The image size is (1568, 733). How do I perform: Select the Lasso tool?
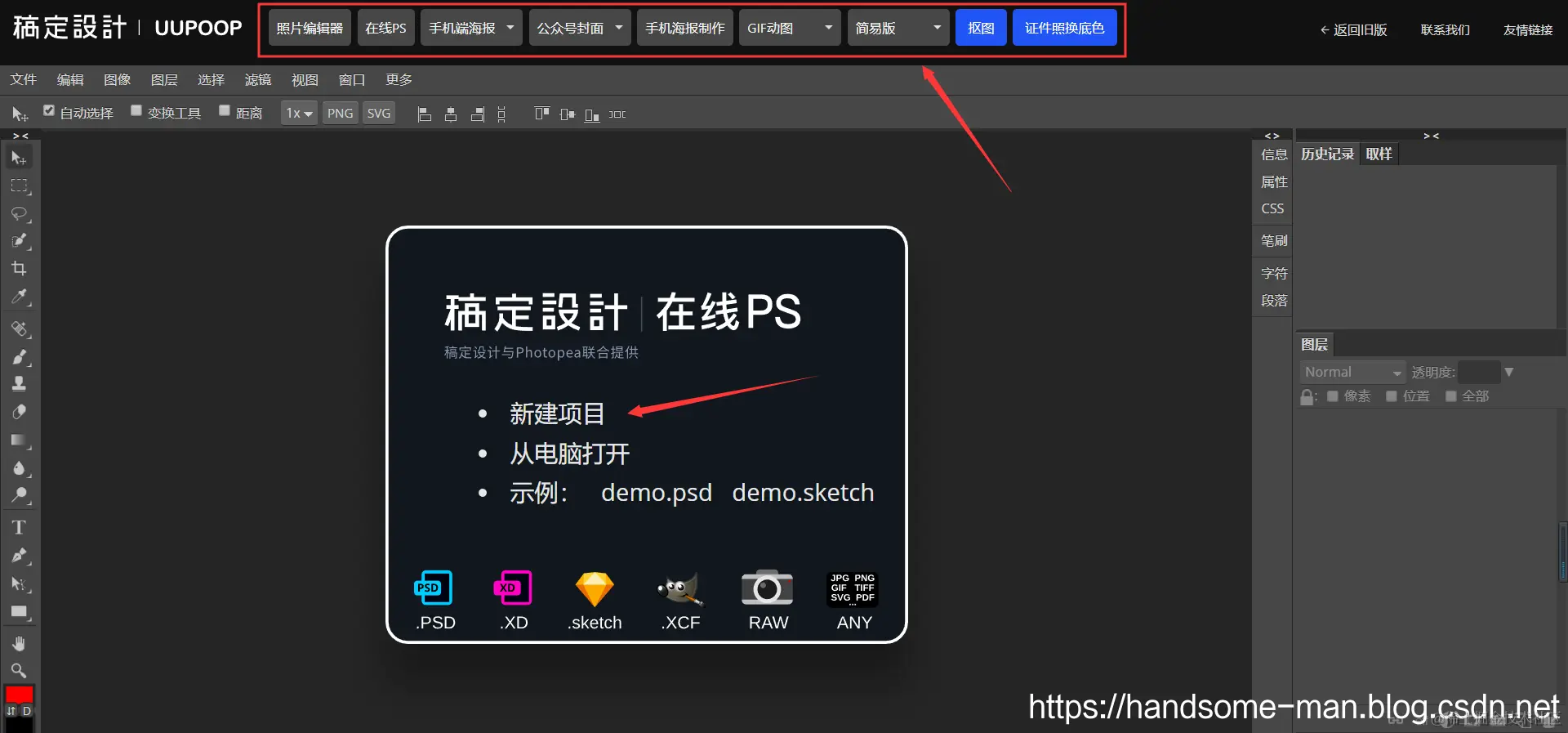pos(19,214)
